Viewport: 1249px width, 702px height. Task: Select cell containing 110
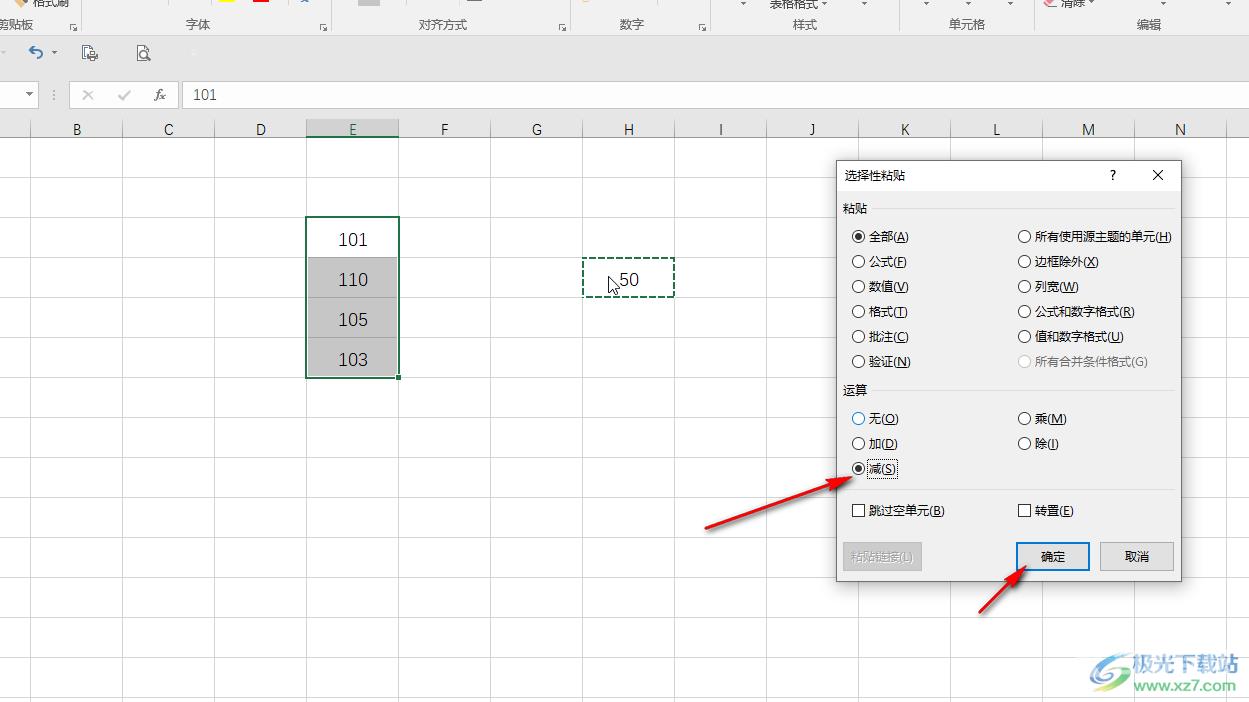(x=352, y=279)
